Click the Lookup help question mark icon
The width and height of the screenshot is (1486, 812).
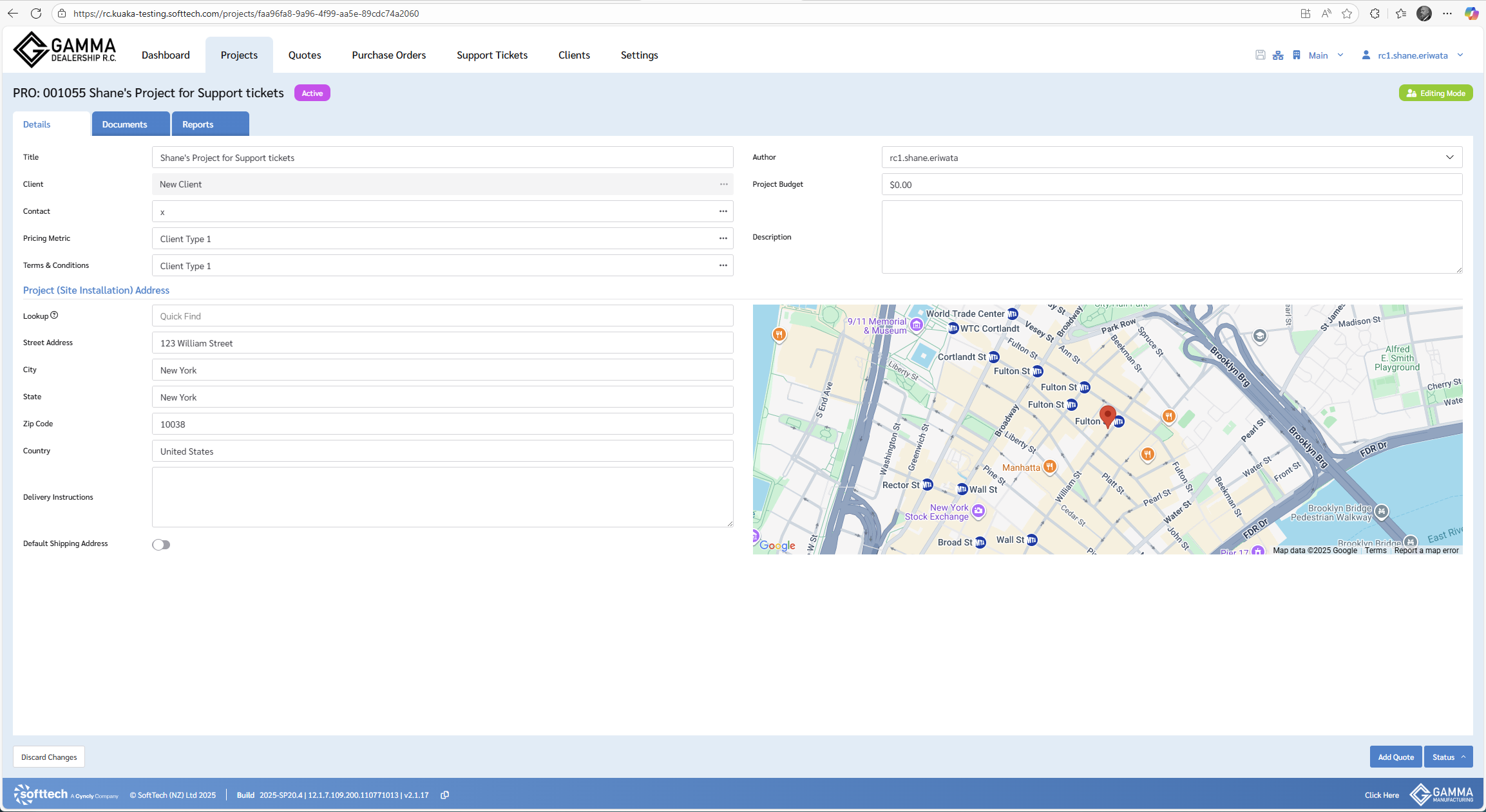pos(54,316)
